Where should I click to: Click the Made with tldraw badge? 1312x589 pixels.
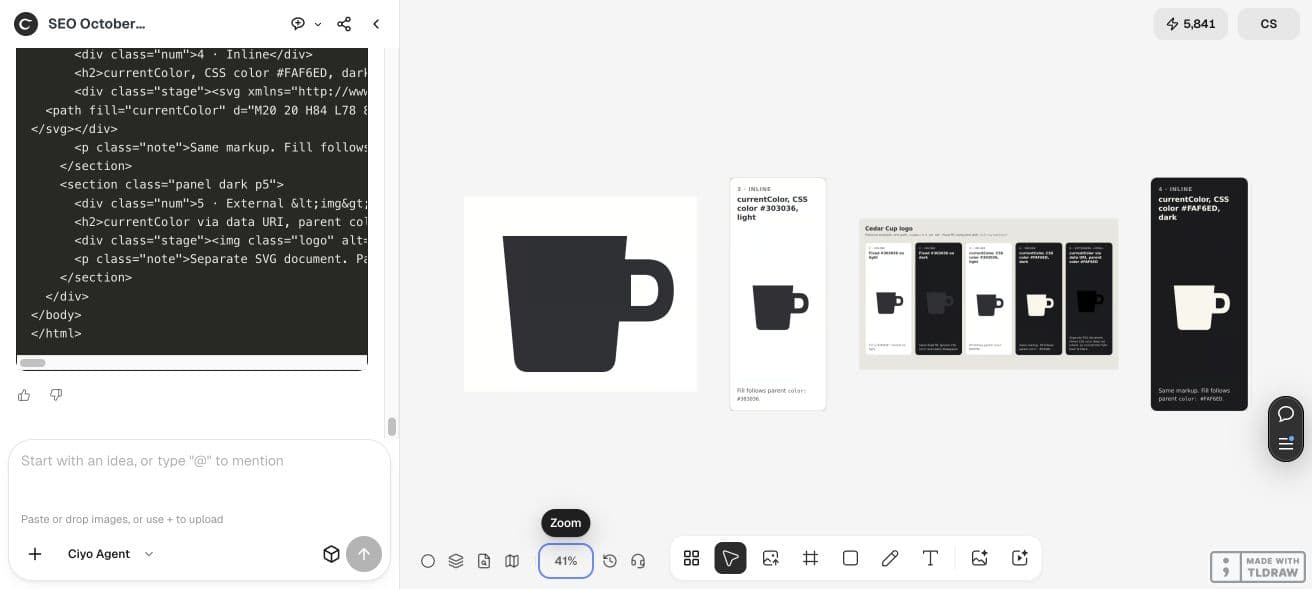click(1257, 567)
